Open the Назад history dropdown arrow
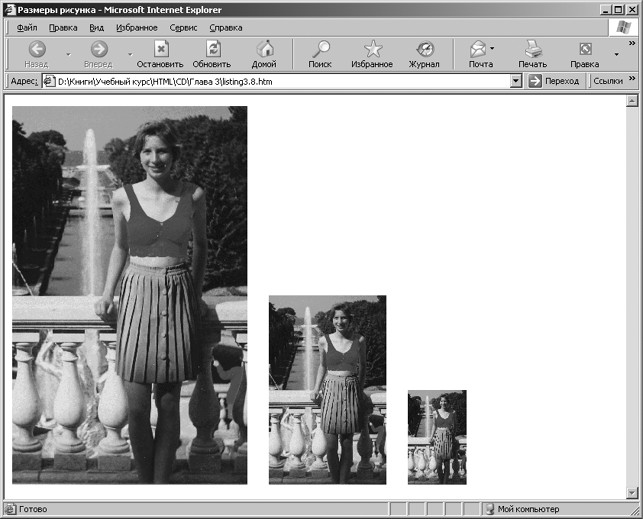The height and width of the screenshot is (519, 643). 68,54
